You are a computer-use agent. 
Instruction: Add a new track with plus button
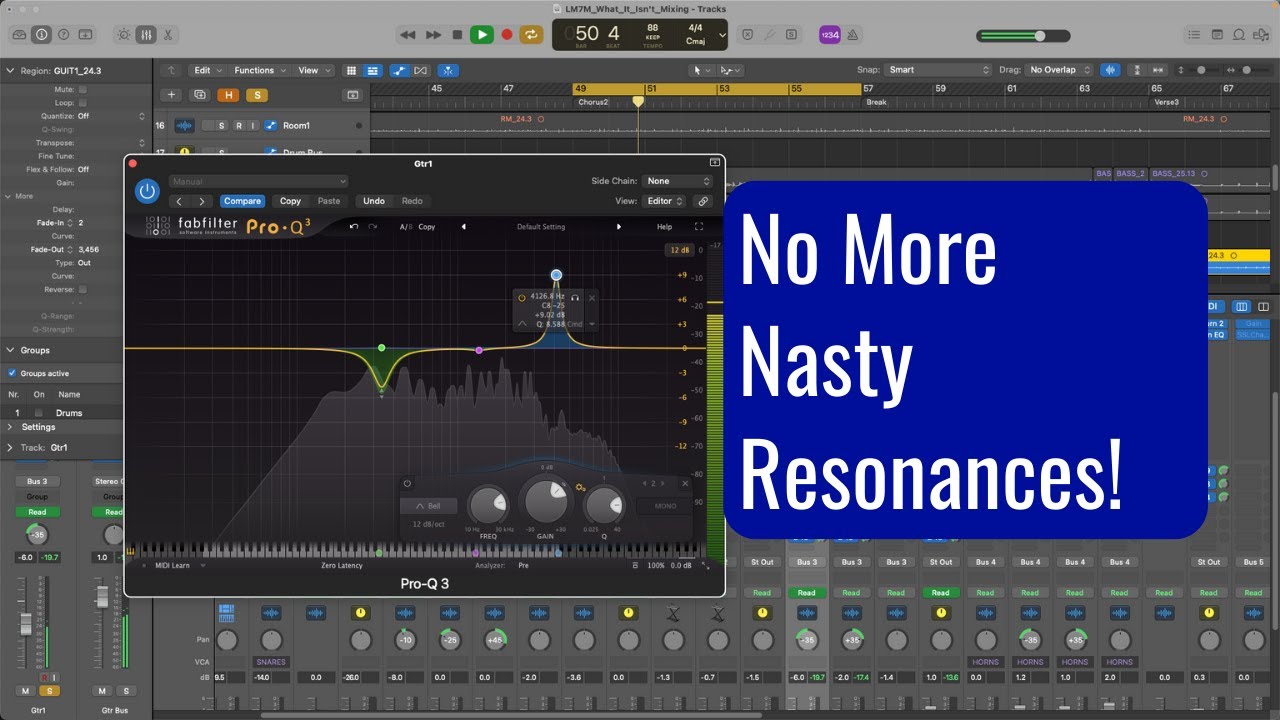point(172,95)
